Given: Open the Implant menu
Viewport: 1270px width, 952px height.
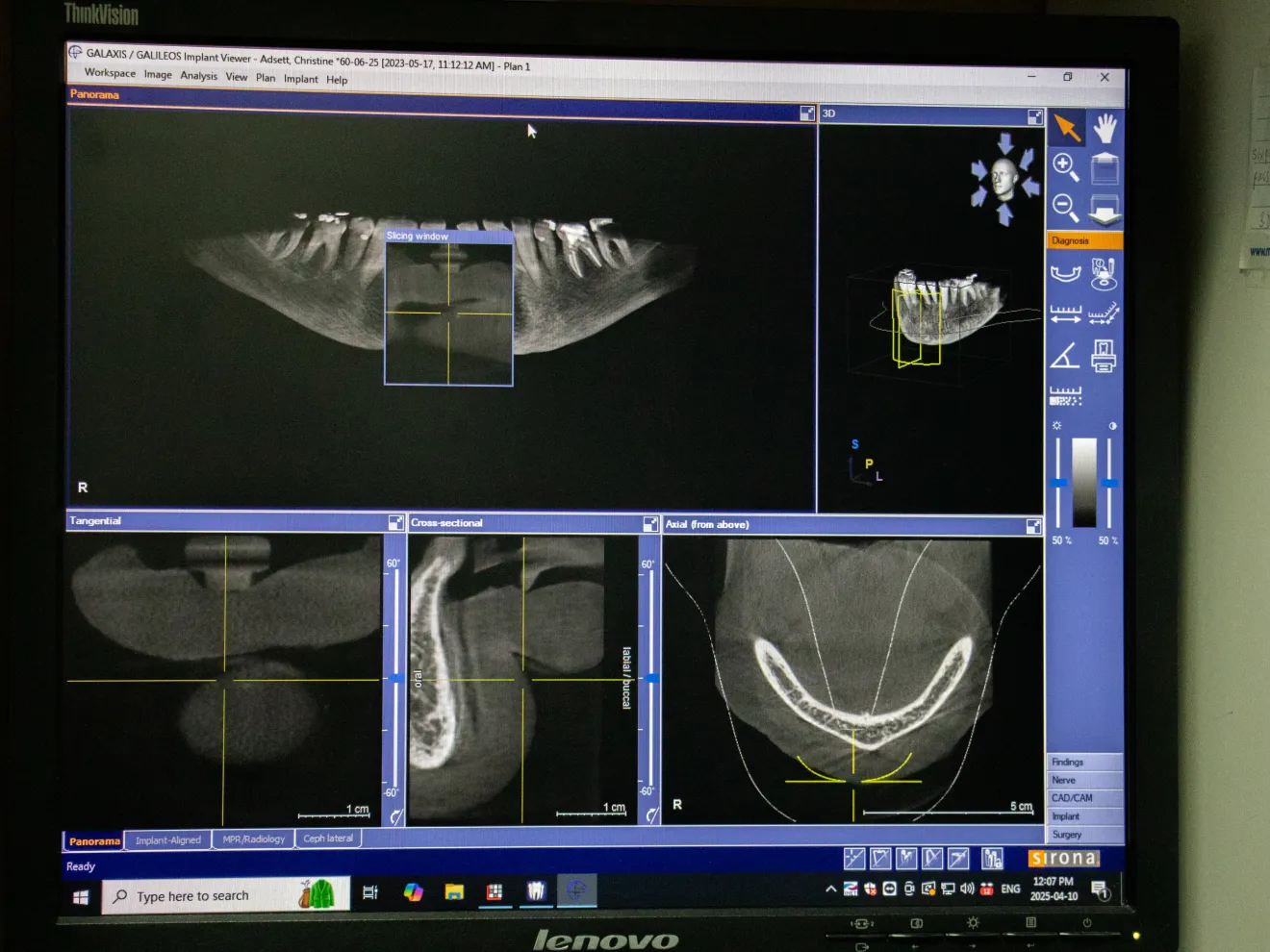Looking at the screenshot, I should click(301, 79).
